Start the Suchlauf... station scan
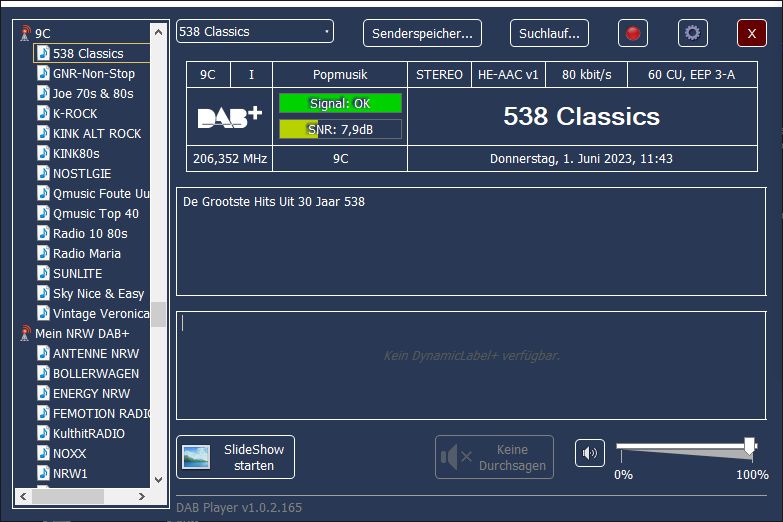The width and height of the screenshot is (783, 522). coord(549,33)
